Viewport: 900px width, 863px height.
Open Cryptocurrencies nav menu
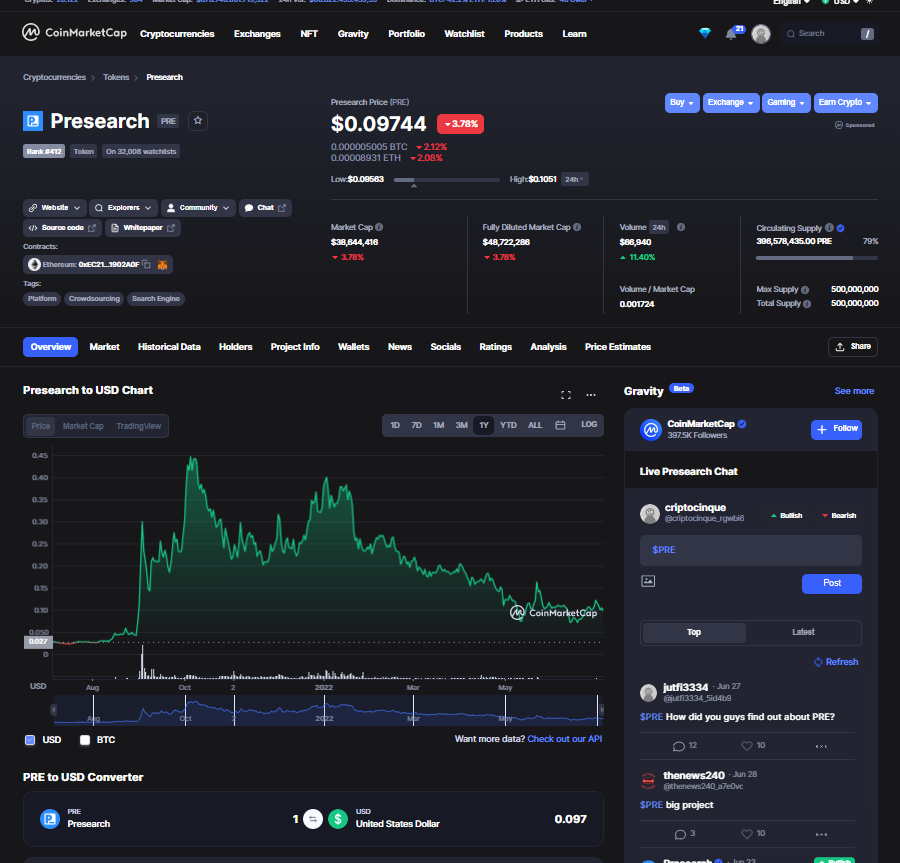click(177, 34)
